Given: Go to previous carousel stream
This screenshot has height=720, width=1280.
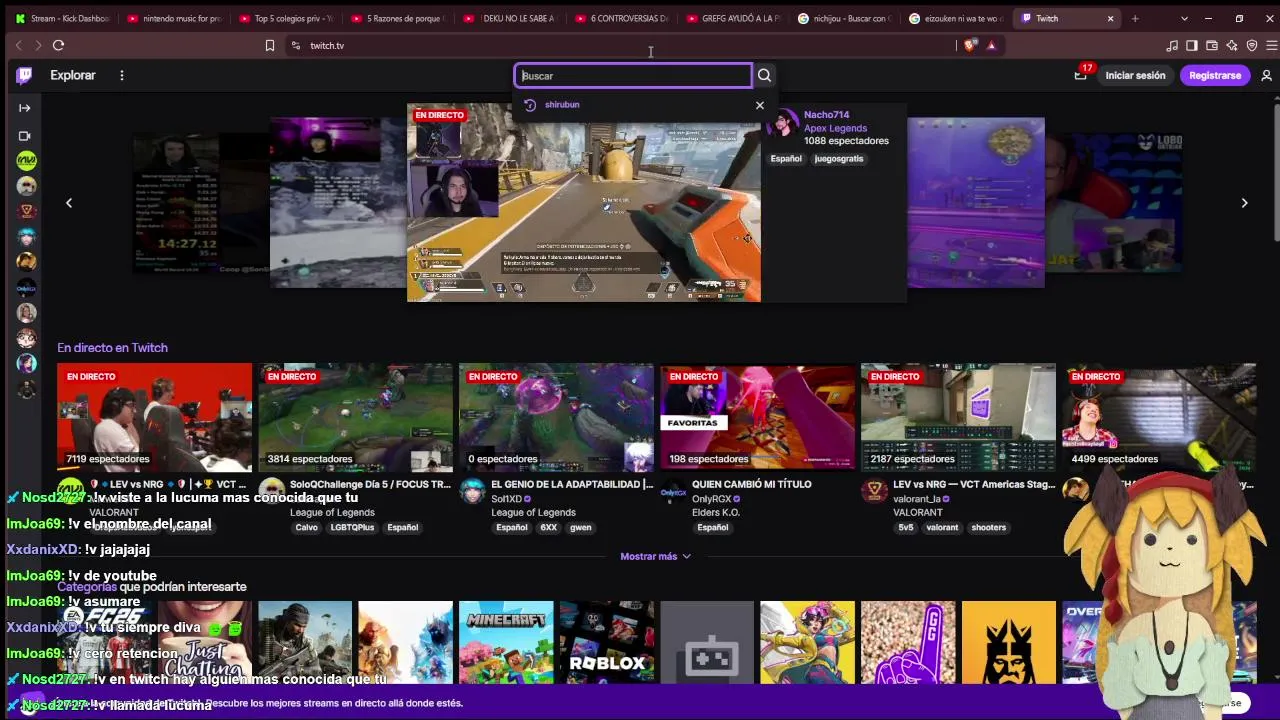Looking at the screenshot, I should coord(69,203).
